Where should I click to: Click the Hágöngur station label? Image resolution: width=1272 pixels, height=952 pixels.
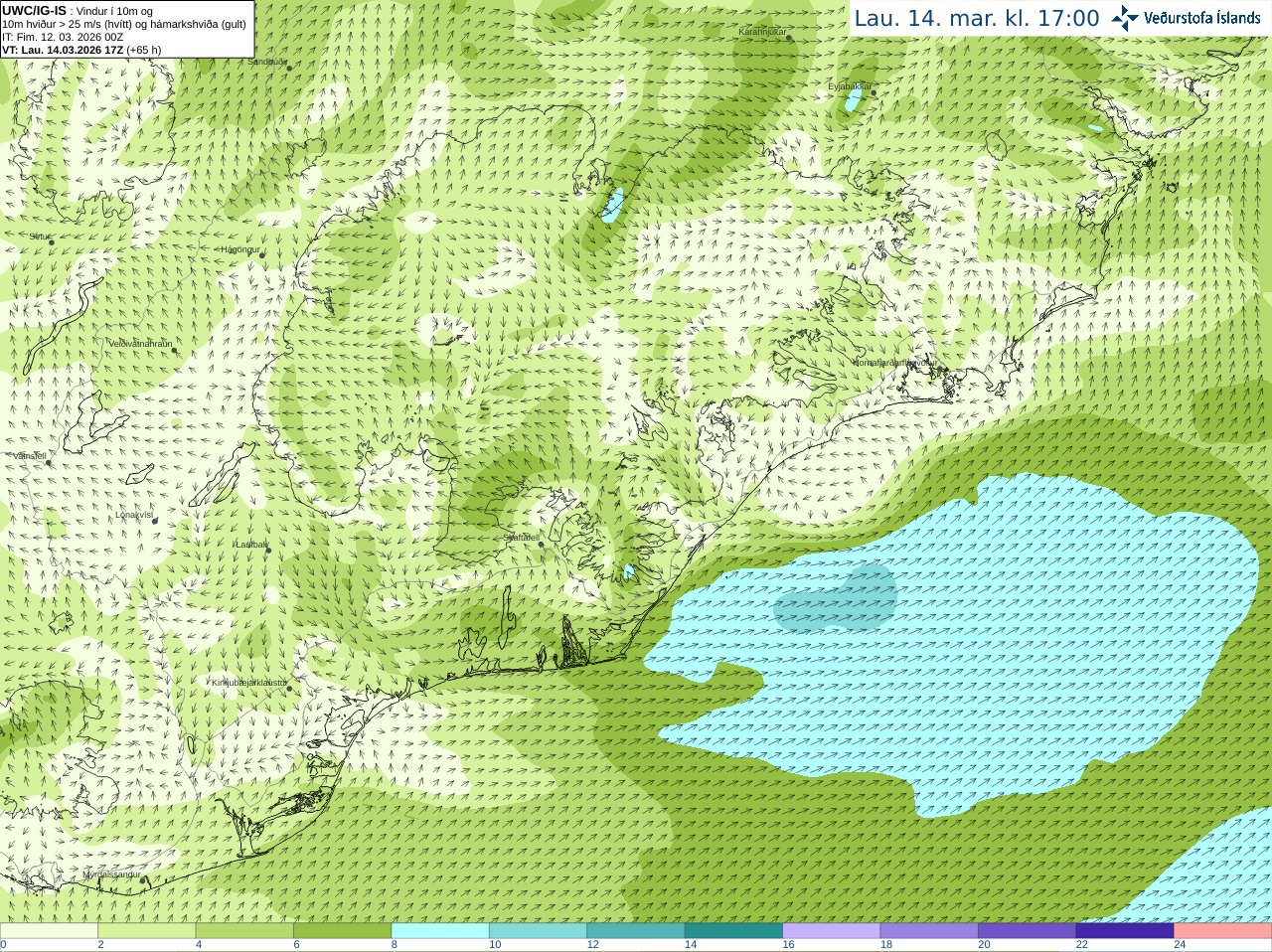[x=240, y=249]
